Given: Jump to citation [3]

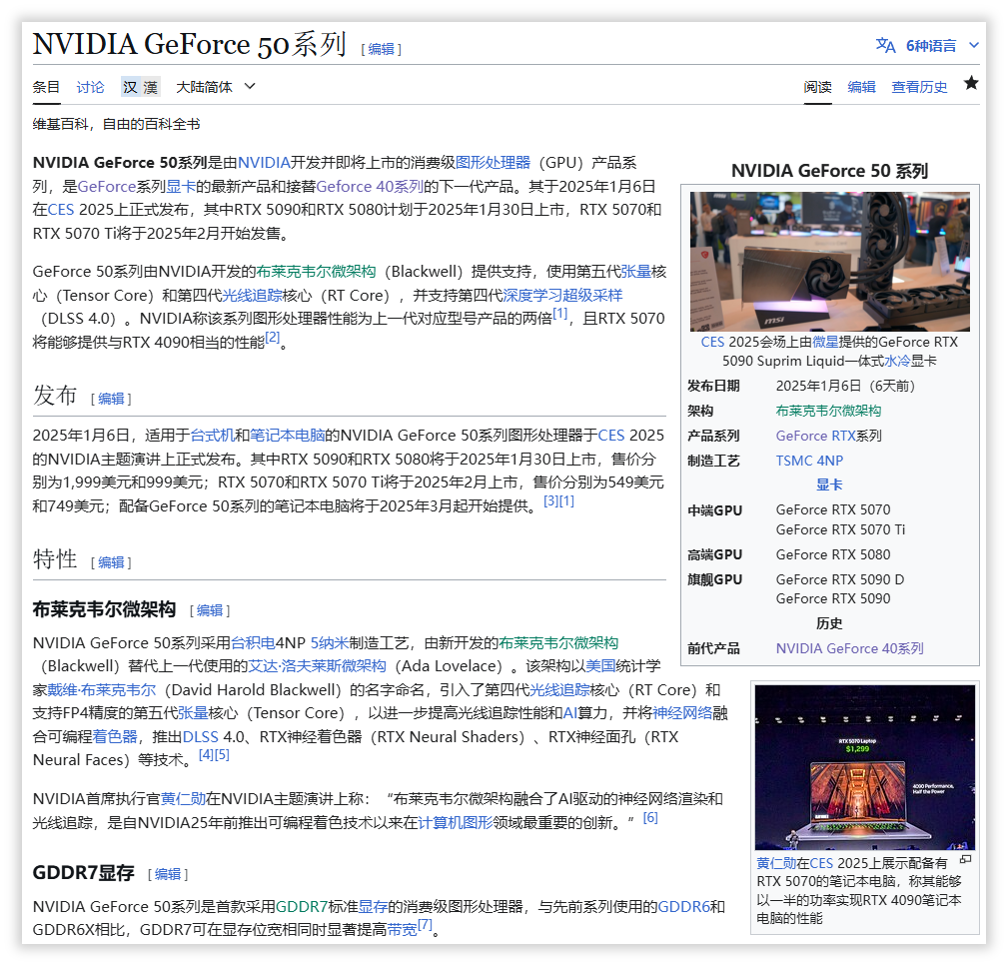Looking at the screenshot, I should [x=551, y=501].
